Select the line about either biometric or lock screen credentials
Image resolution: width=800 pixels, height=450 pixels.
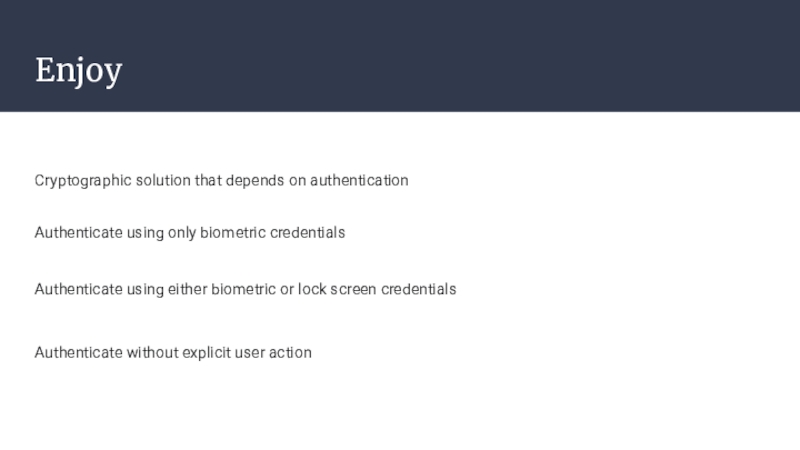tap(245, 289)
